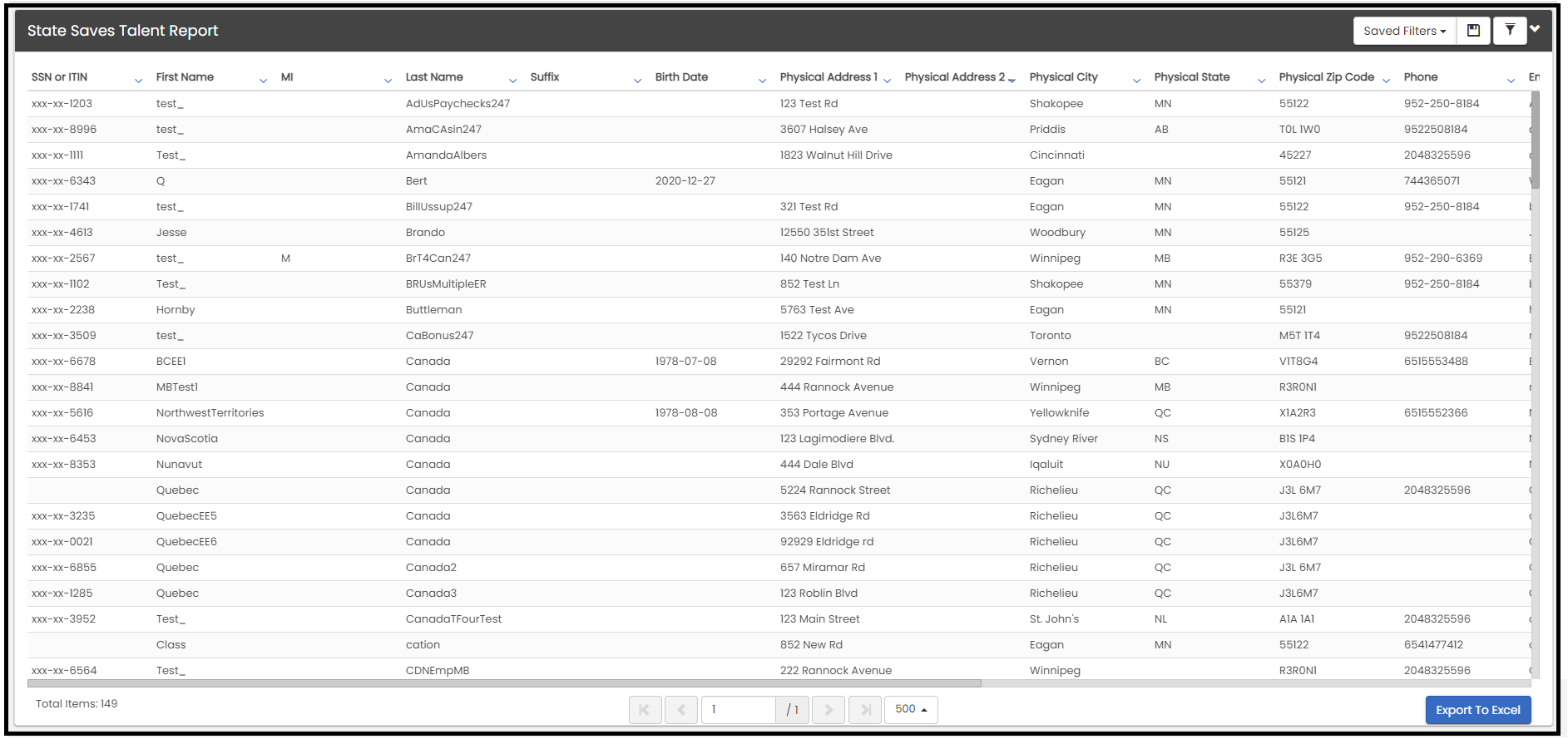Open the Phone column chevron menu
Screen dimensions: 1568x744
pos(1511,81)
